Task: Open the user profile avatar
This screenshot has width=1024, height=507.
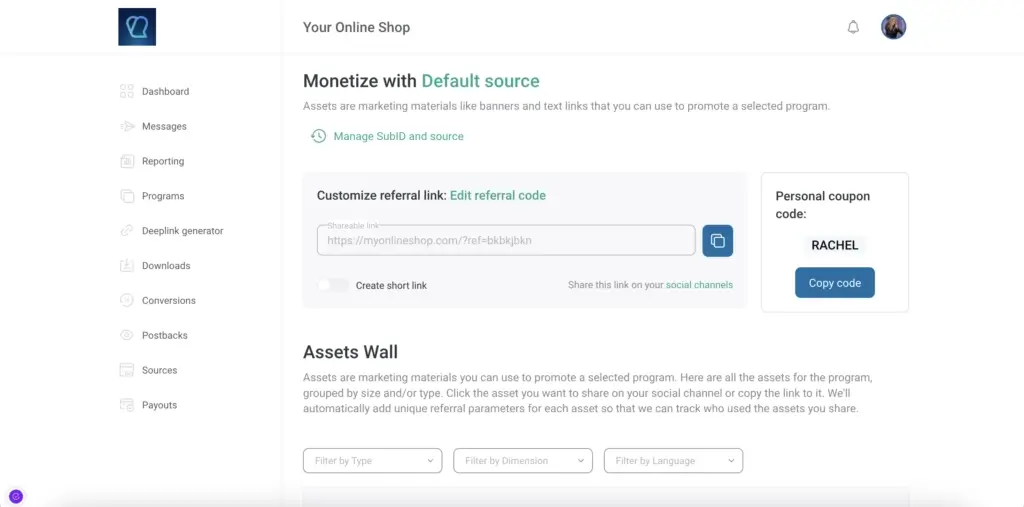Action: point(893,27)
